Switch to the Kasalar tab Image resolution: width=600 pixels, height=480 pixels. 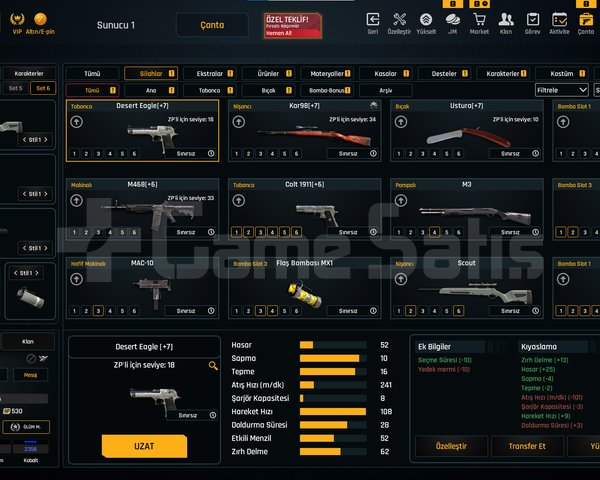point(386,73)
